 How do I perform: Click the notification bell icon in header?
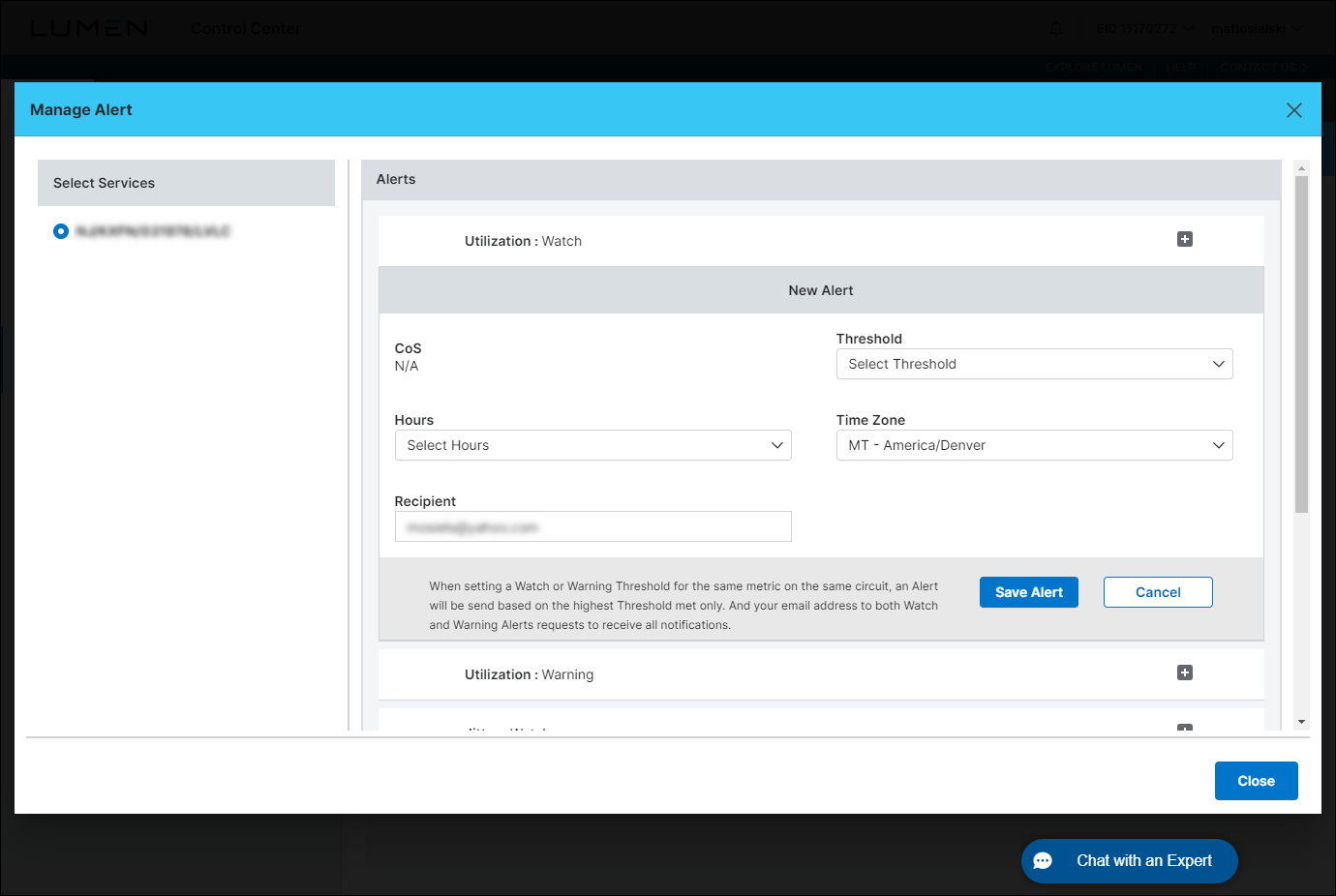pos(1056,29)
